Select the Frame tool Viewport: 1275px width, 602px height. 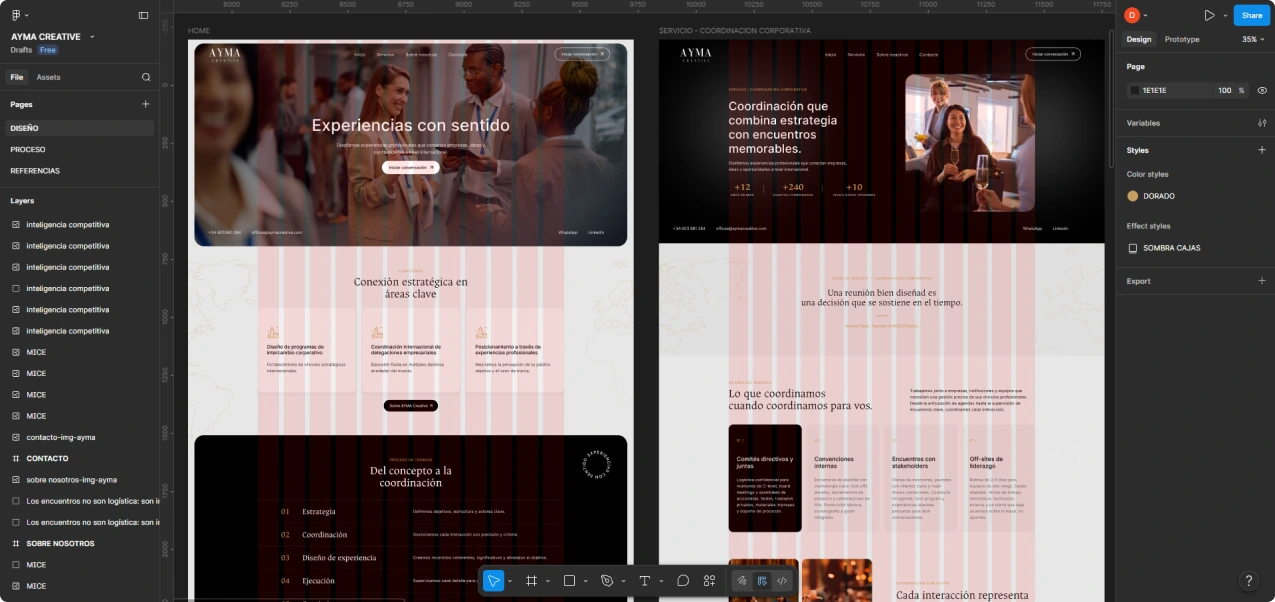(x=532, y=580)
